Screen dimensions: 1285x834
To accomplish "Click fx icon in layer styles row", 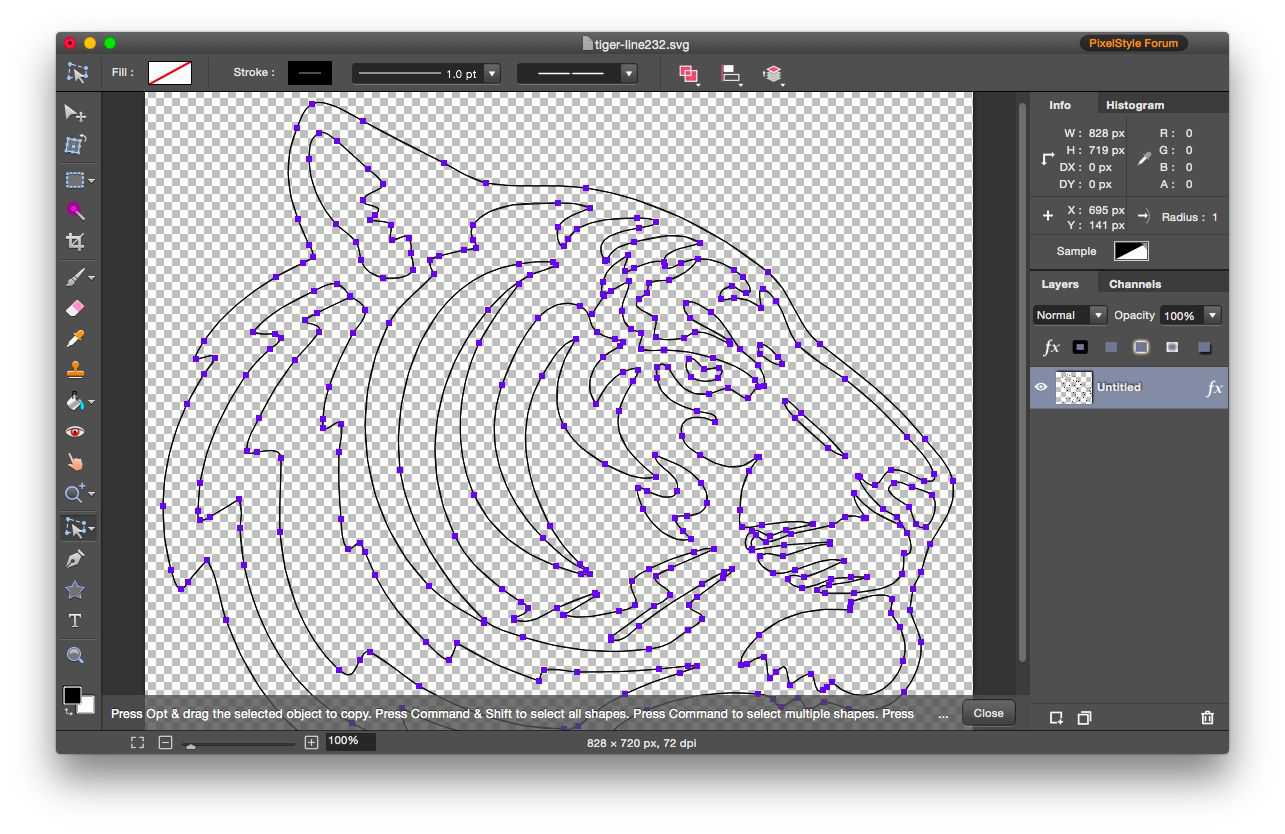I will 1051,347.
